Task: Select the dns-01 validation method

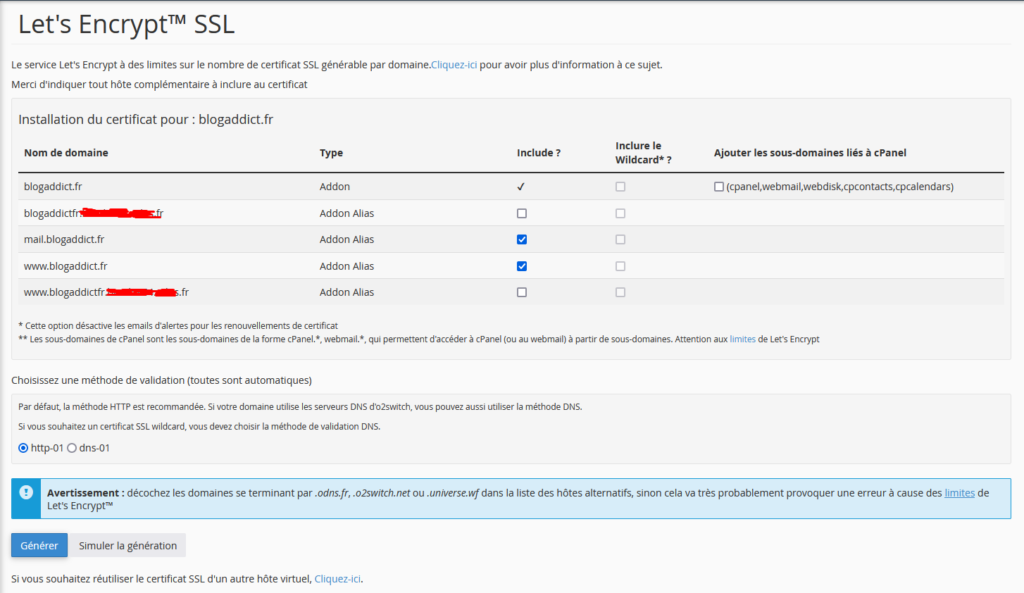Action: (x=72, y=448)
